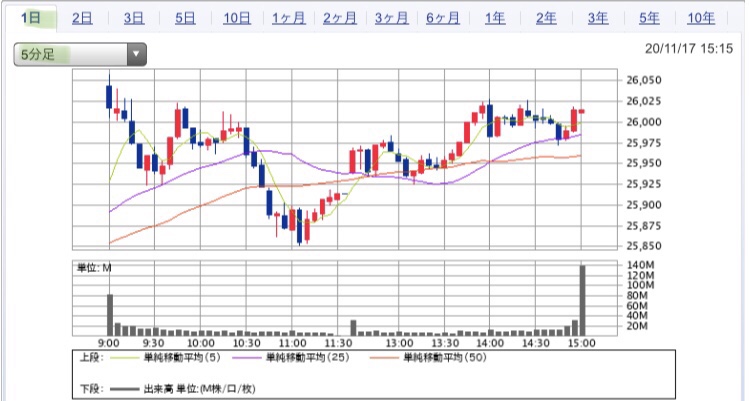
Task: Click the dropdown arrow beside 5分足
Action: (136, 54)
